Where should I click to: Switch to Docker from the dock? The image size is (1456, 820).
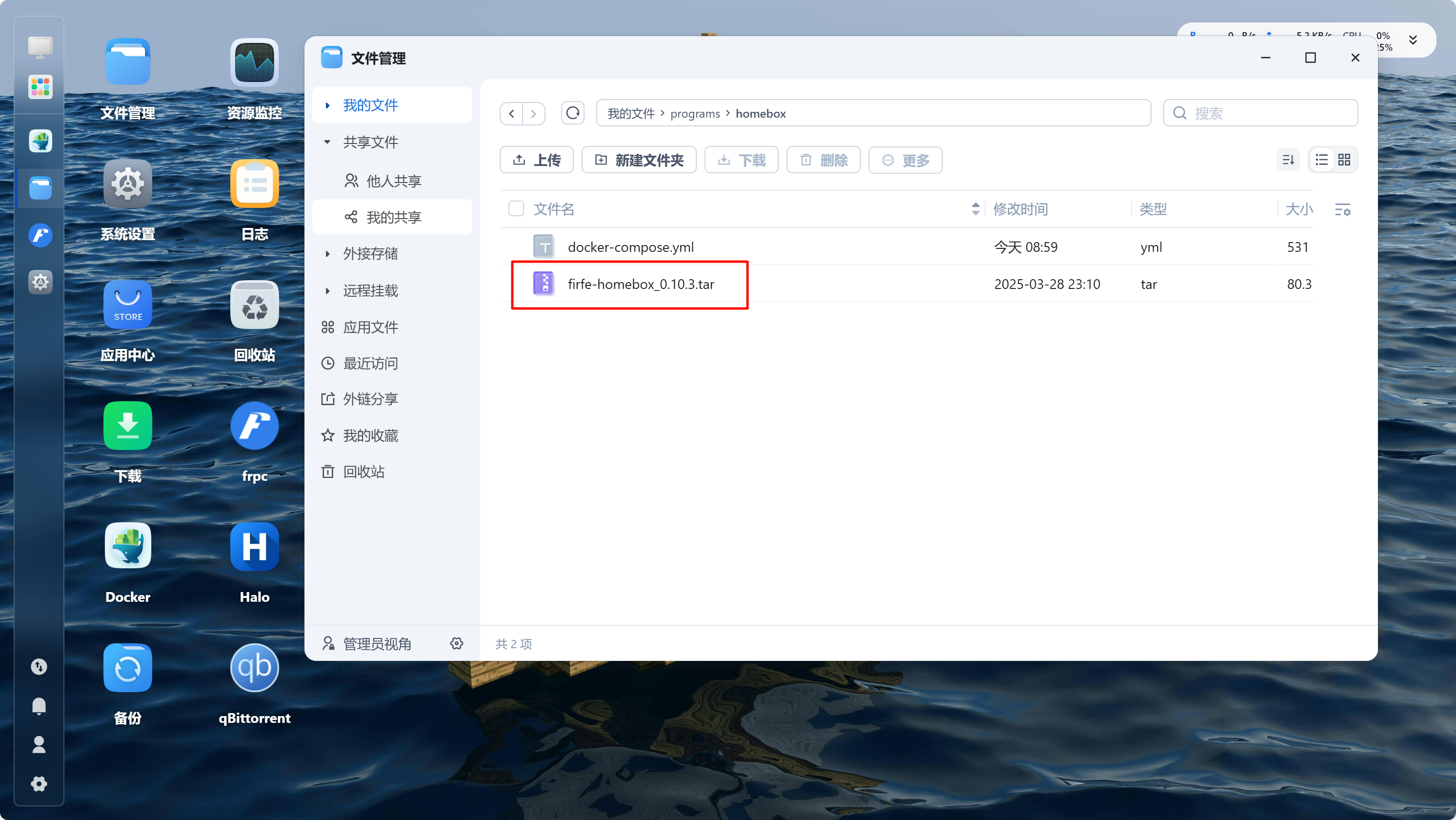(40, 141)
